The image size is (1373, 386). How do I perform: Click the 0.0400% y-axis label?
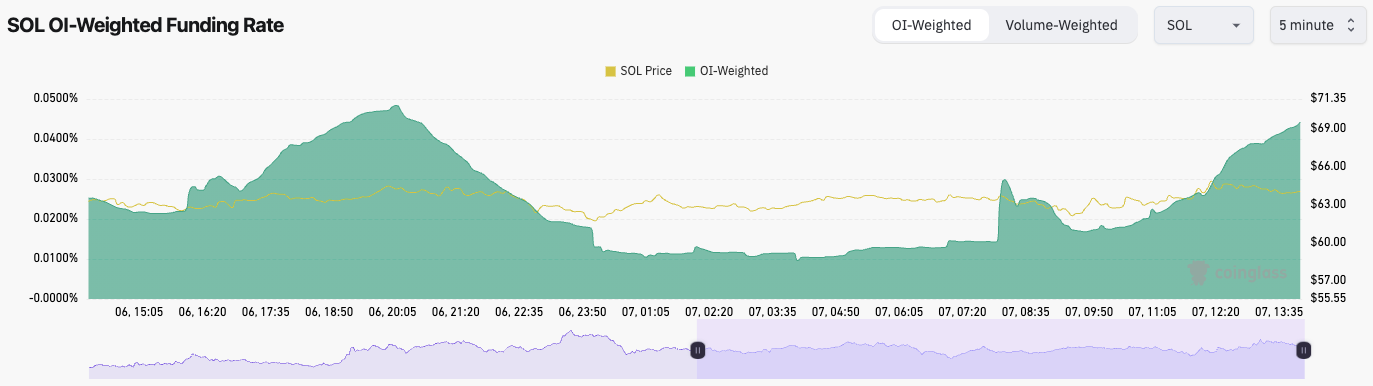click(56, 138)
